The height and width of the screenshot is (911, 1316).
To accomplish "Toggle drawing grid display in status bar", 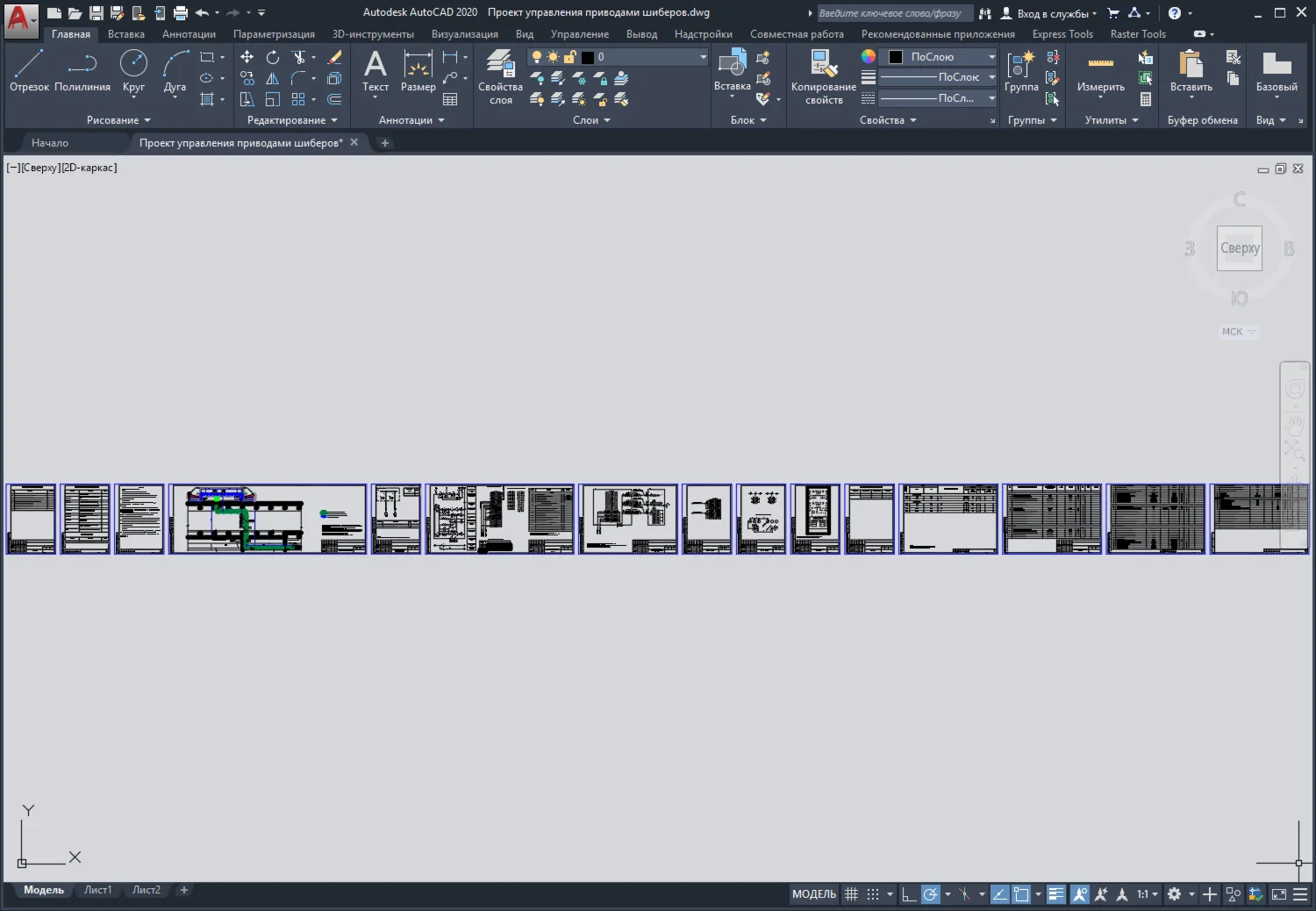I will 851,894.
